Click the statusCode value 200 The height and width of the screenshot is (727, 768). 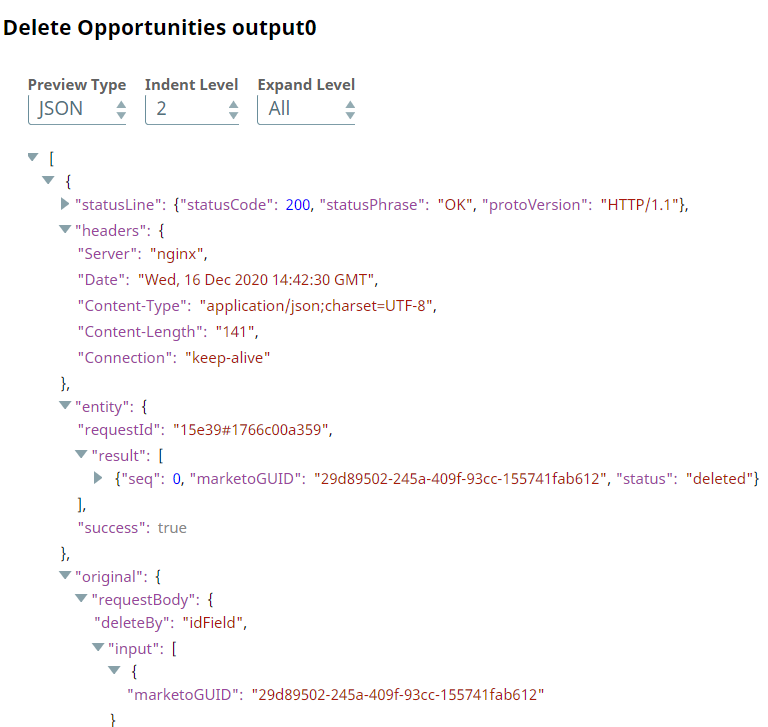298,205
